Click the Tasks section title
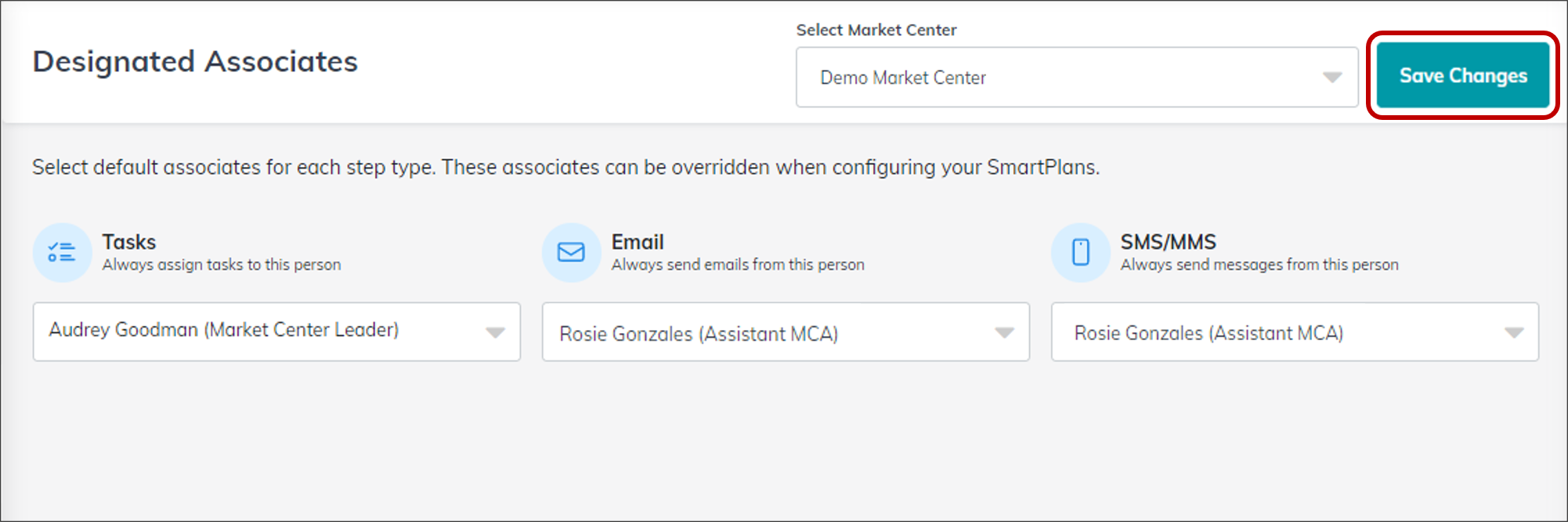 click(129, 242)
